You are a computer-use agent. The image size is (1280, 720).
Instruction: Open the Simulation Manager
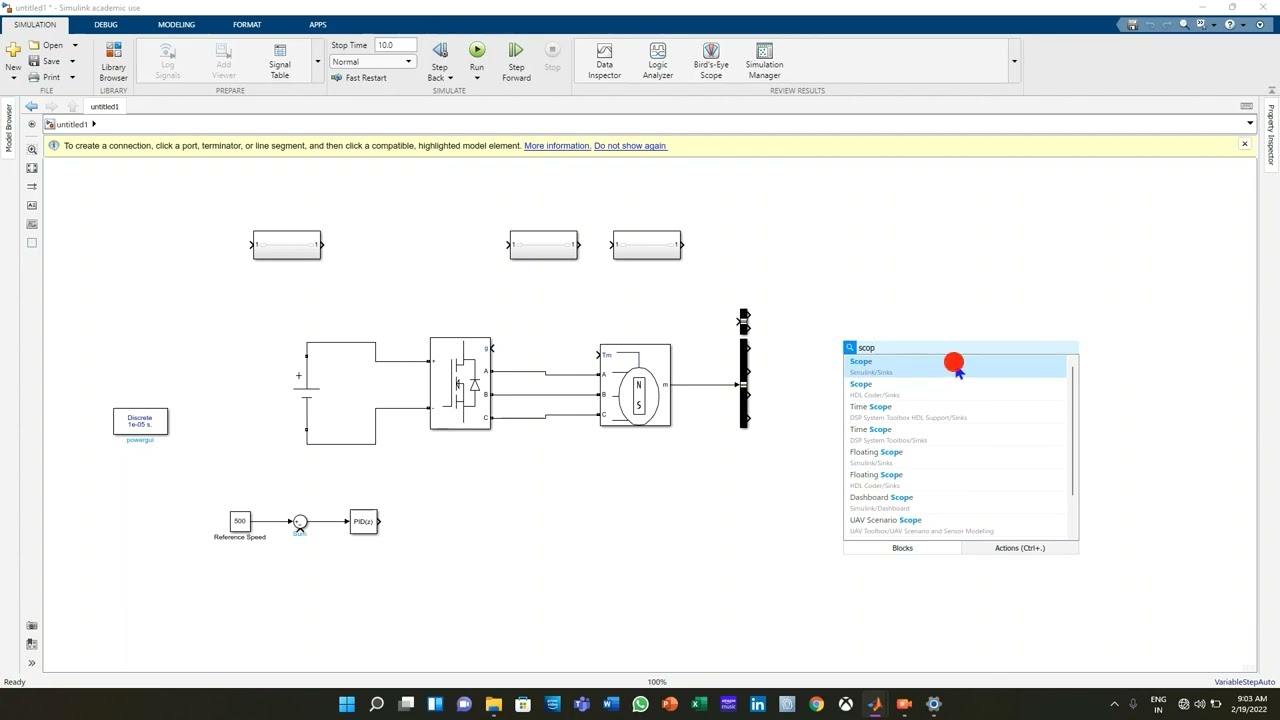coord(764,61)
